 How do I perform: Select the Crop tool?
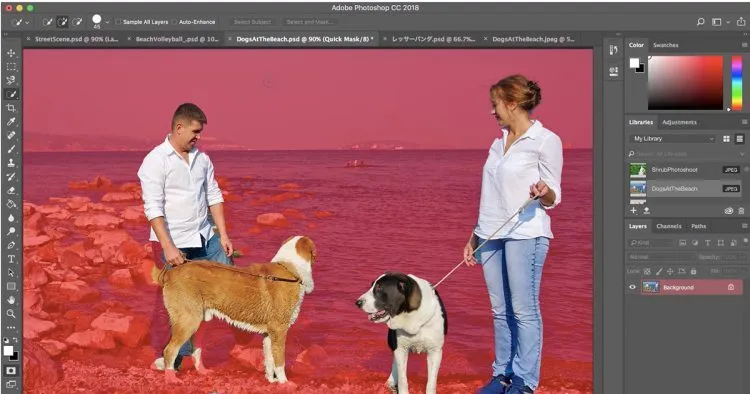[11, 108]
